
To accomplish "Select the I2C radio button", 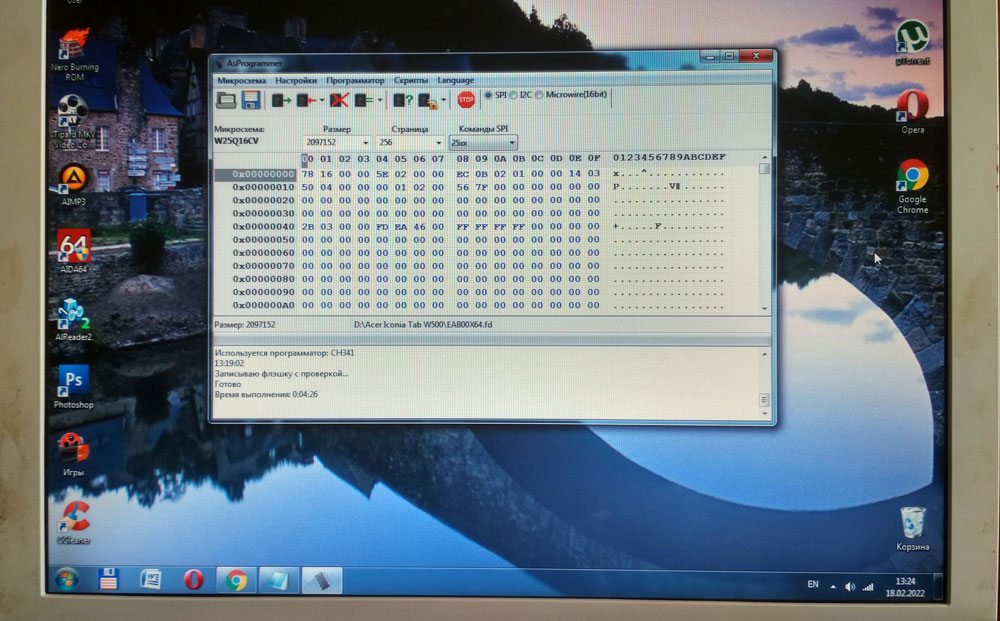I will 513,95.
